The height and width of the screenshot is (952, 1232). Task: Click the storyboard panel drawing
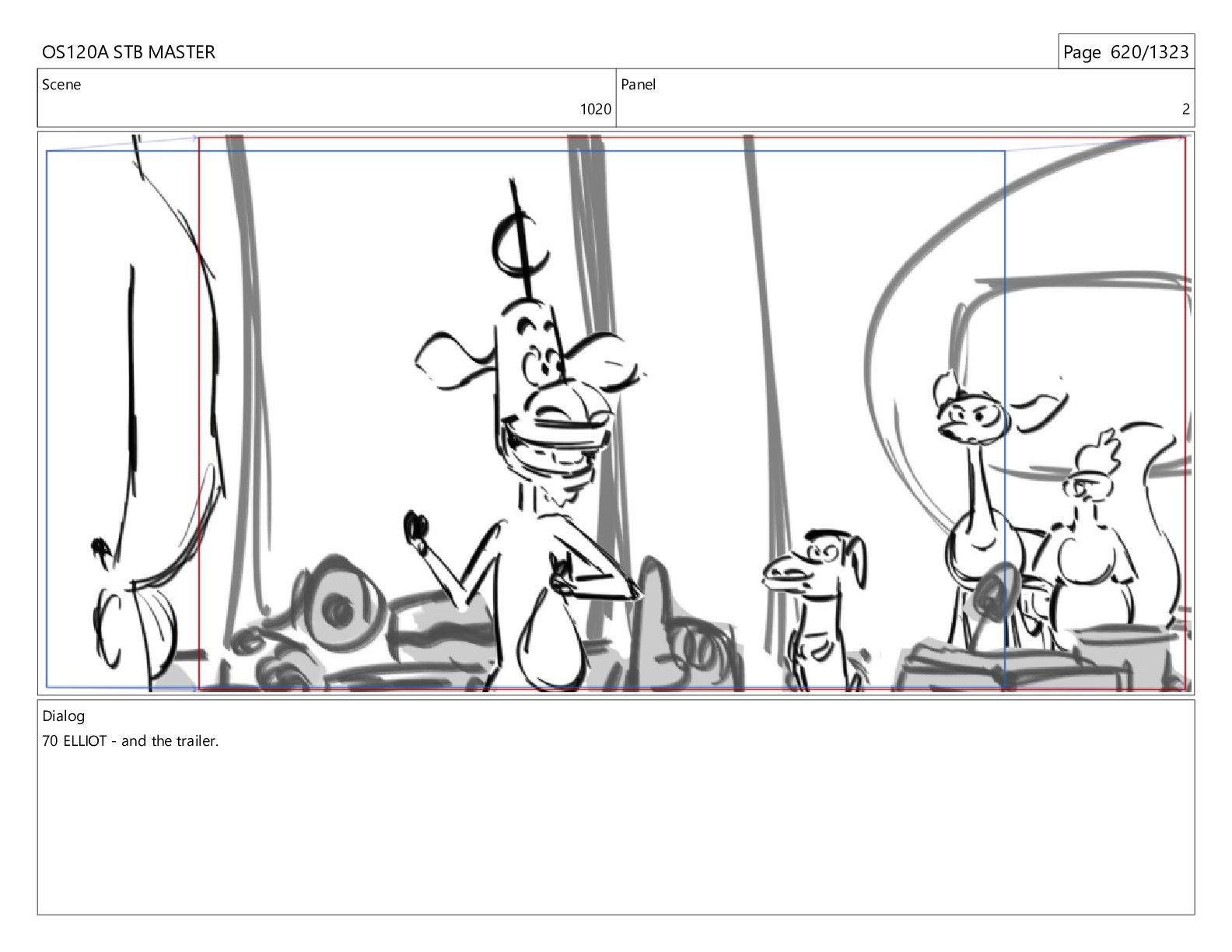tap(616, 413)
